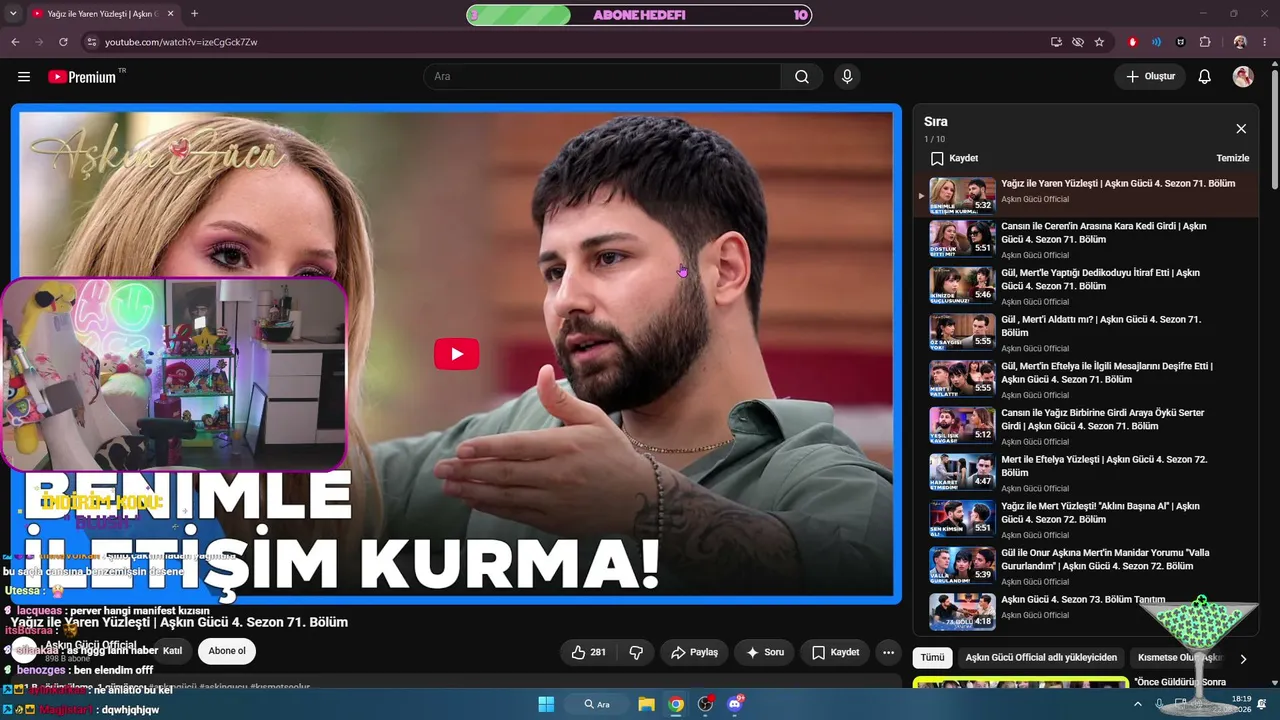Reload the page in Chrome
1280x720 pixels.
[x=63, y=42]
